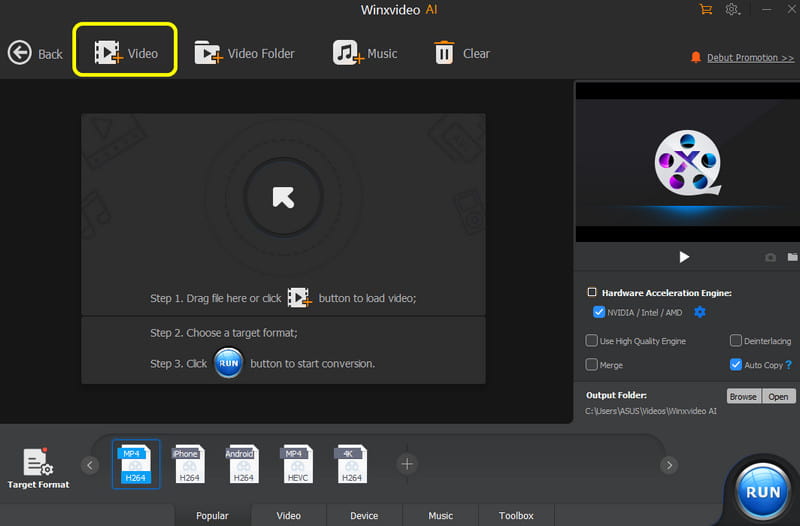Click the Video add-file button

[x=126, y=53]
